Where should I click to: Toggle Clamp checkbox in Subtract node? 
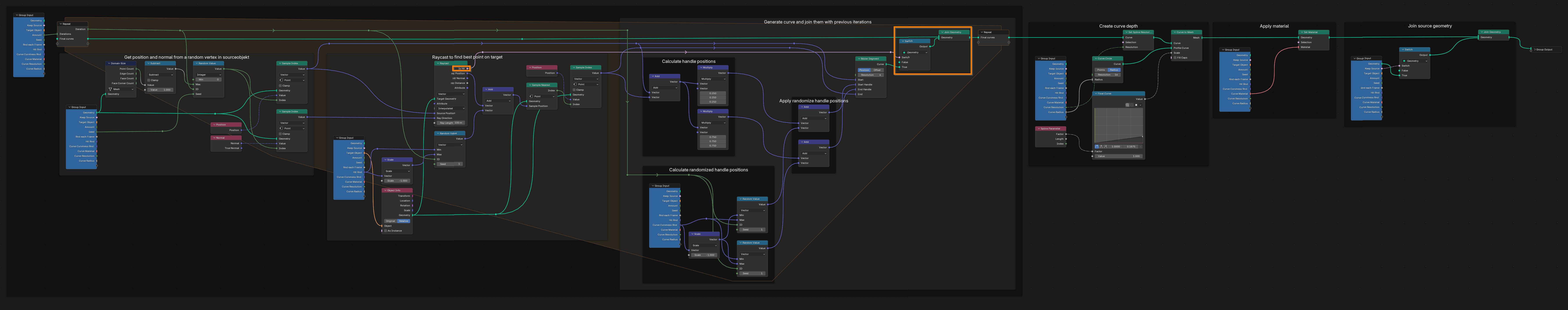point(148,80)
